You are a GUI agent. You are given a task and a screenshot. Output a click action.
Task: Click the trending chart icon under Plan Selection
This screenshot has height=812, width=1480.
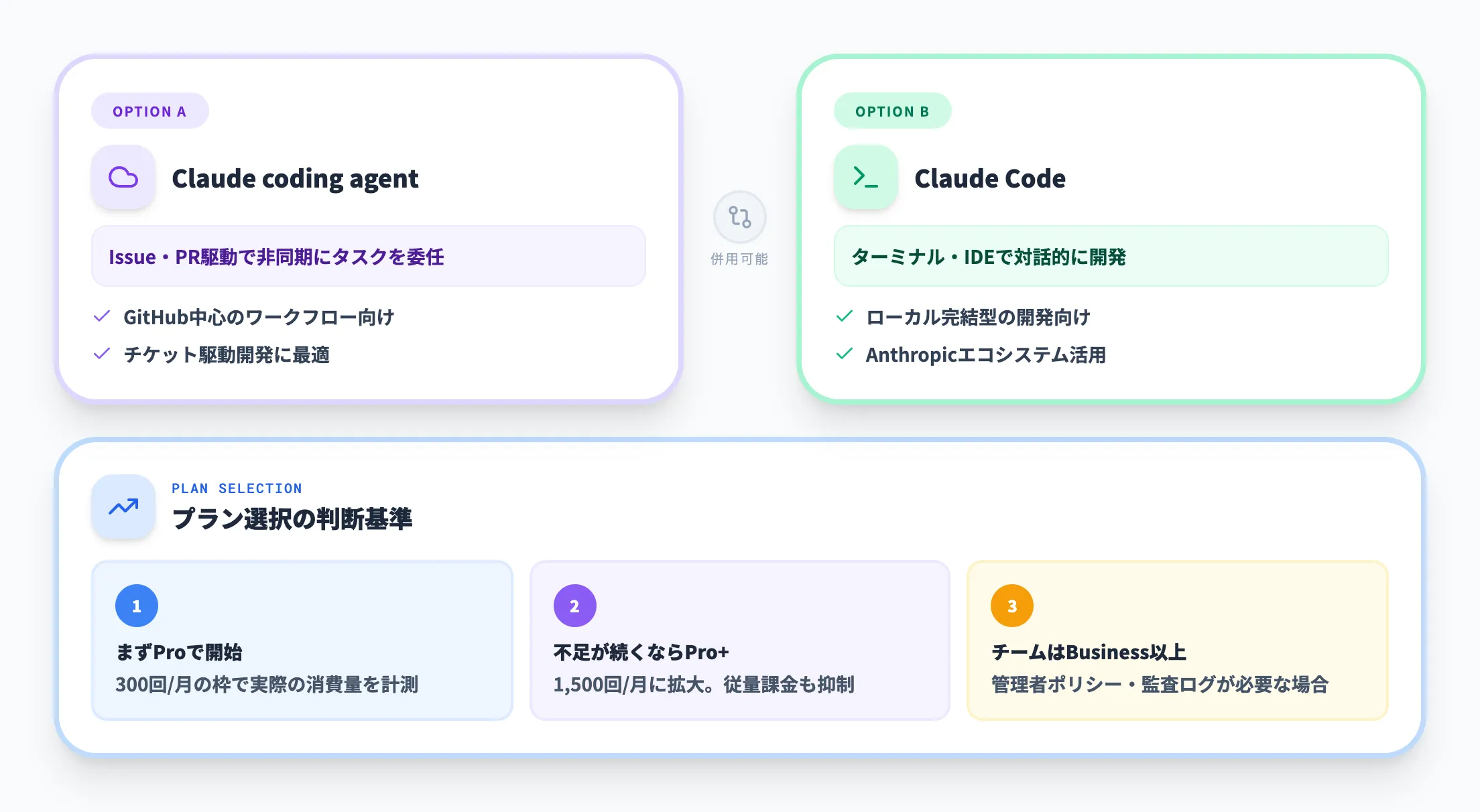click(x=123, y=507)
